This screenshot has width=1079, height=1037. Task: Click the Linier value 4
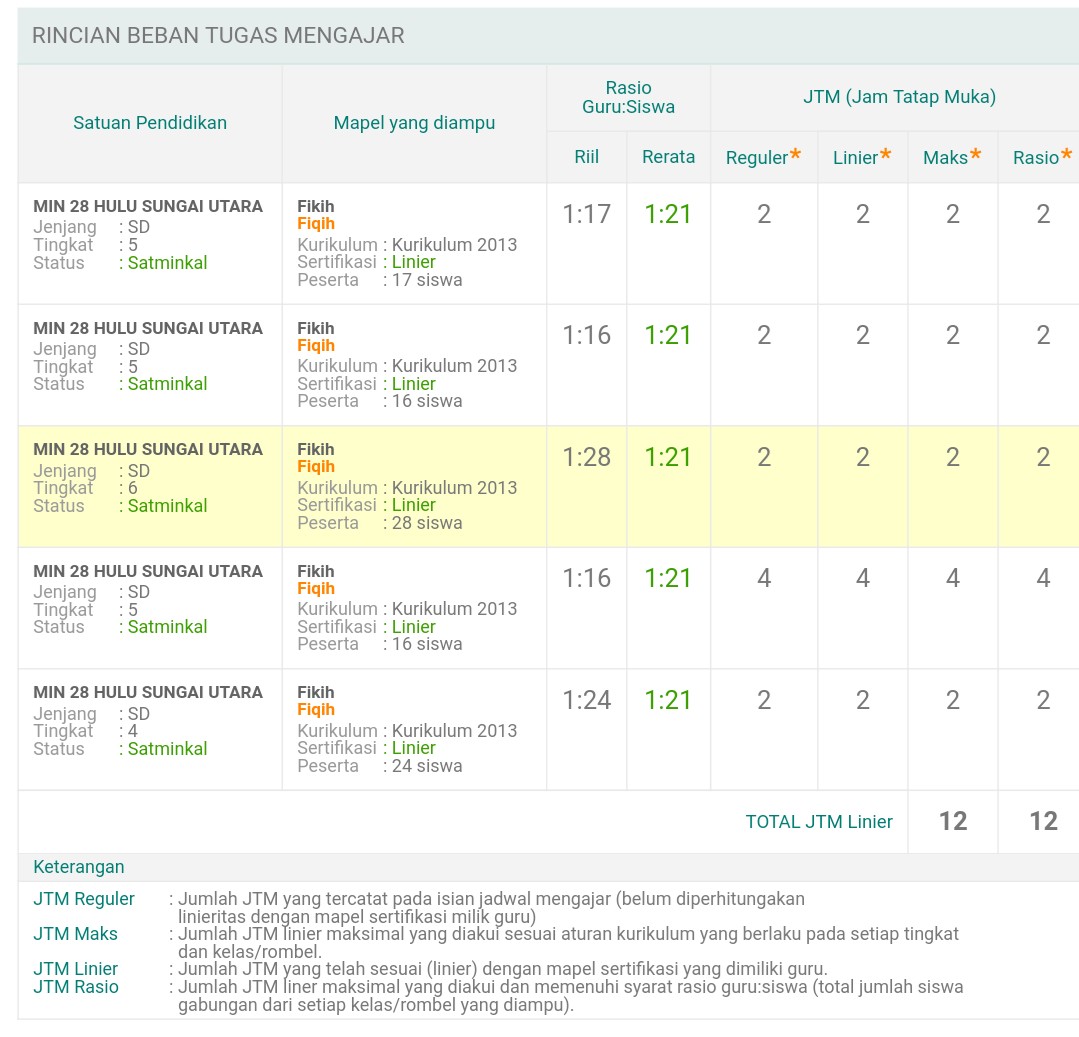tap(863, 578)
